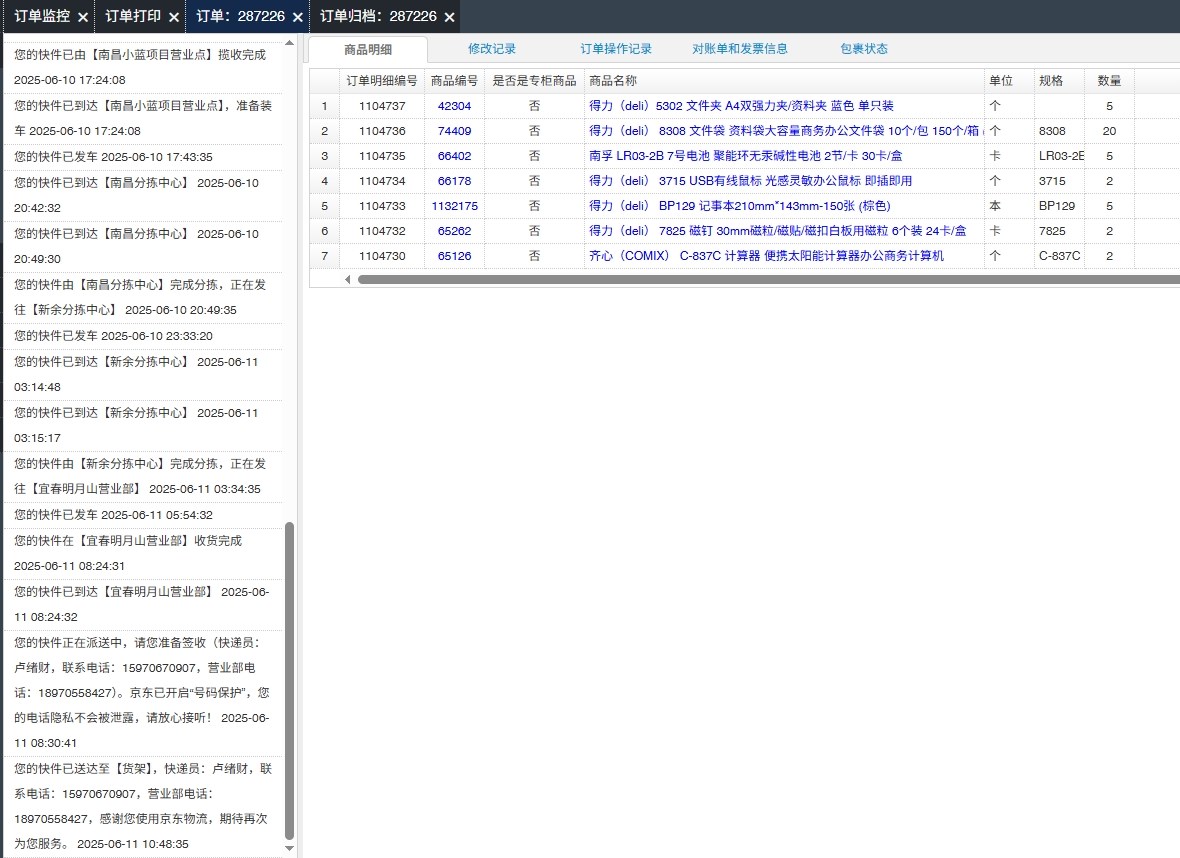Screen dimensions: 1180x858
Task: Switch to the 订单监控 tab
Action: point(42,16)
